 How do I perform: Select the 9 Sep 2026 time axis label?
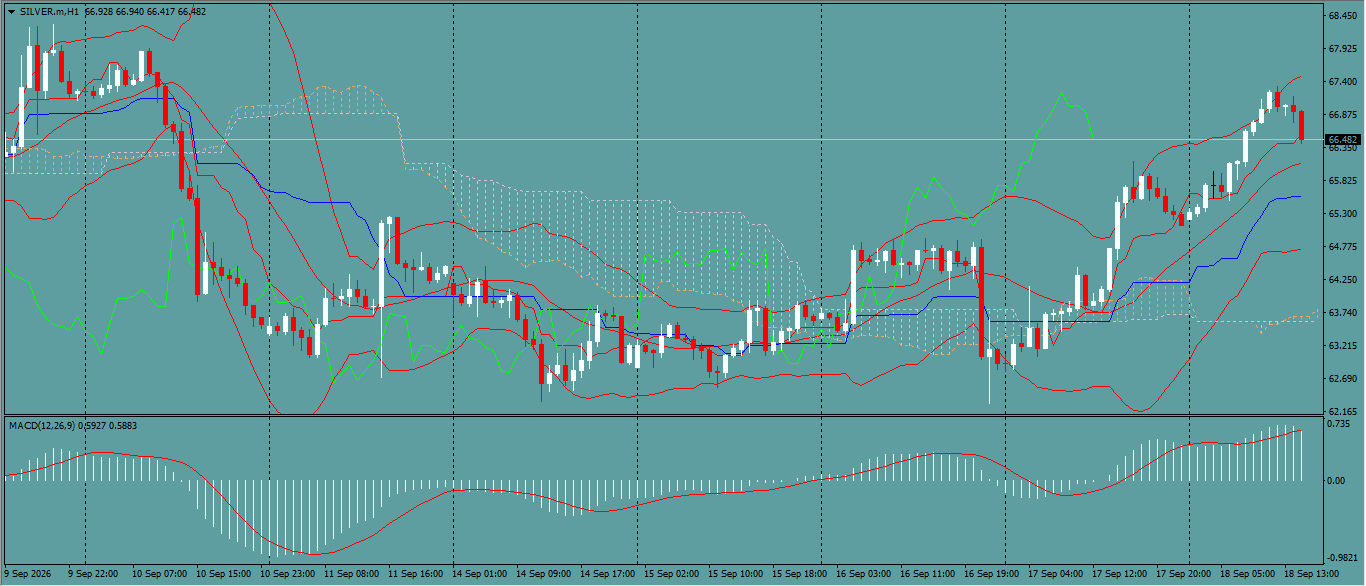27,574
